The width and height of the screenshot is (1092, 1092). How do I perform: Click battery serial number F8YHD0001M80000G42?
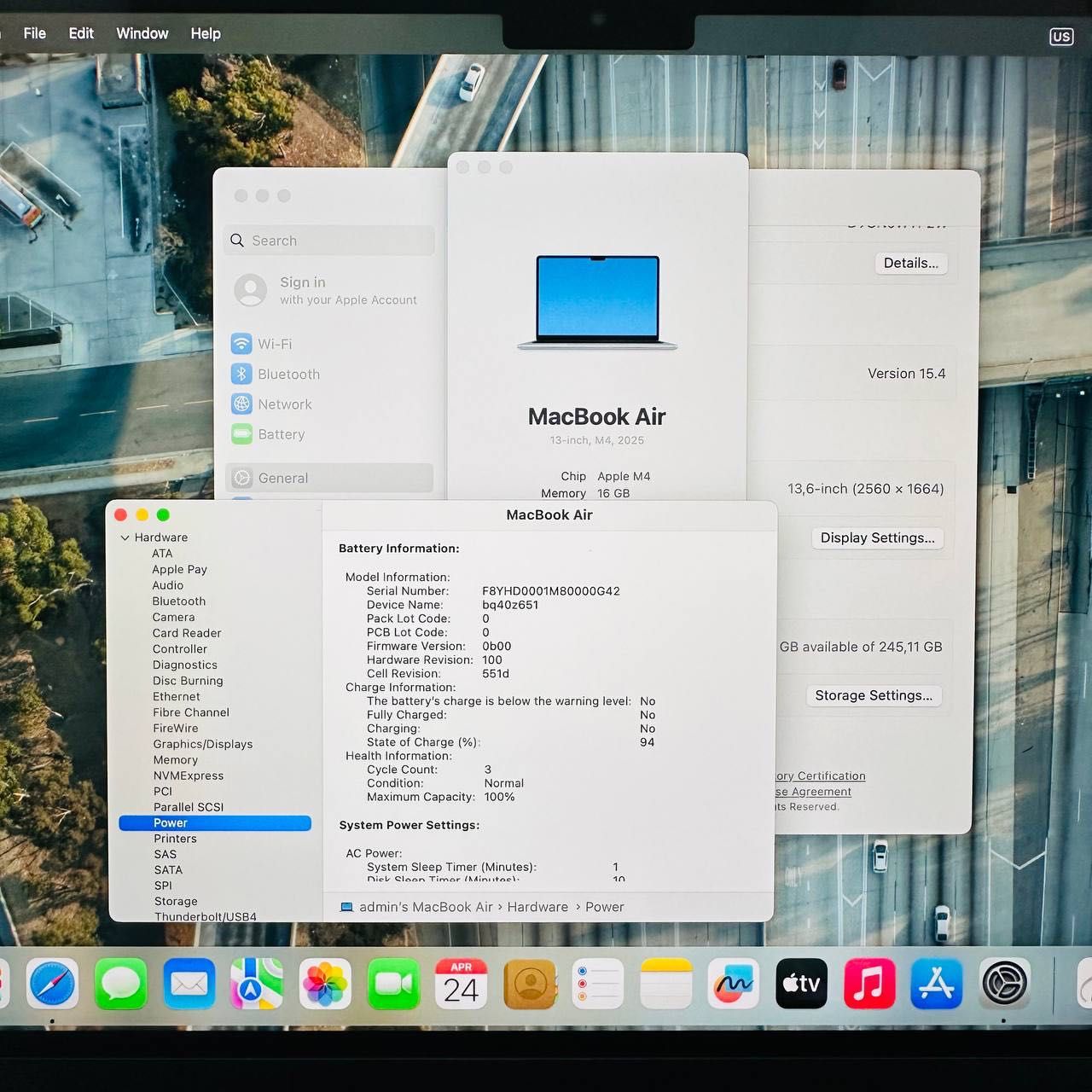click(x=551, y=591)
